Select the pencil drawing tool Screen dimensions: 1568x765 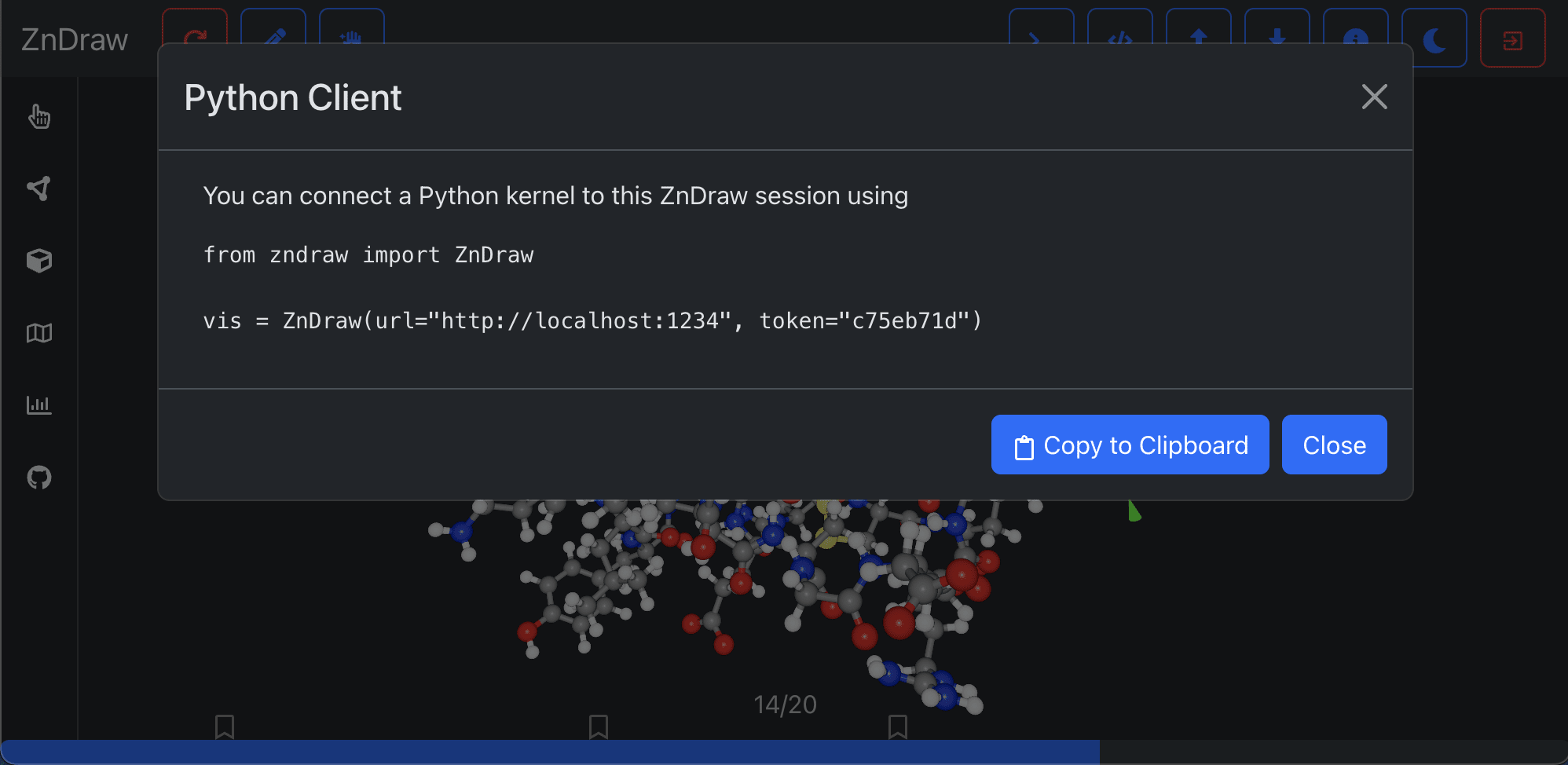pos(273,37)
